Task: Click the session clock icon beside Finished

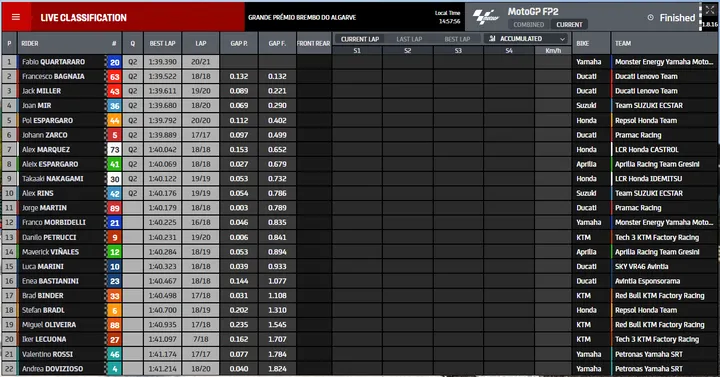Action: (x=650, y=17)
